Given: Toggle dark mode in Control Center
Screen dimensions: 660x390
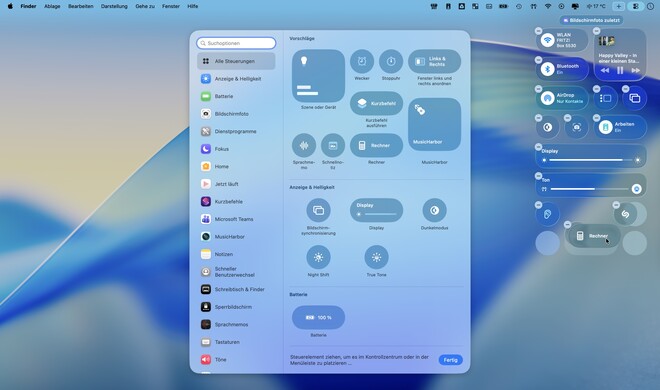Looking at the screenshot, I should click(x=547, y=127).
